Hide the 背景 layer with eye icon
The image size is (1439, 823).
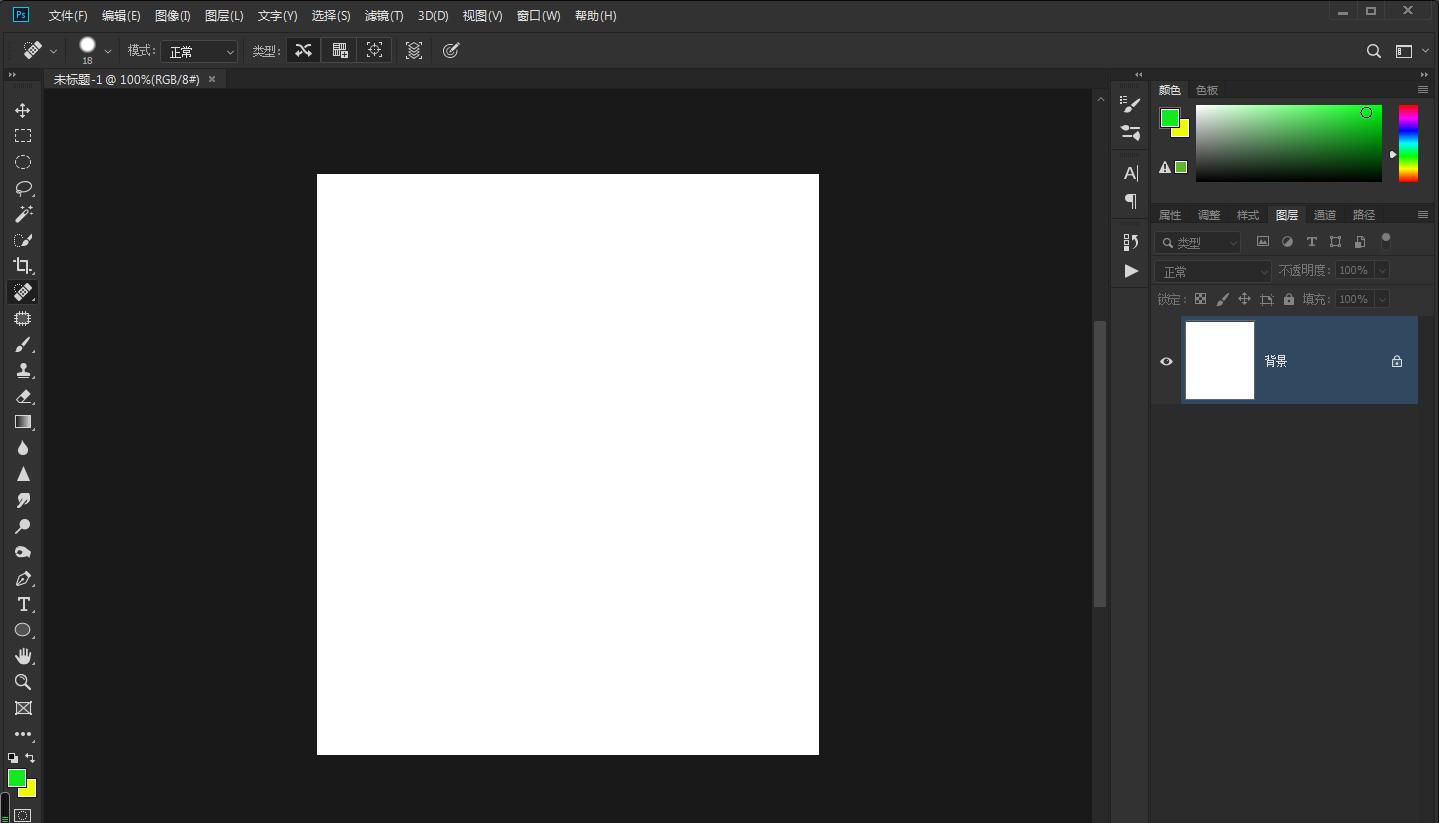(1166, 361)
